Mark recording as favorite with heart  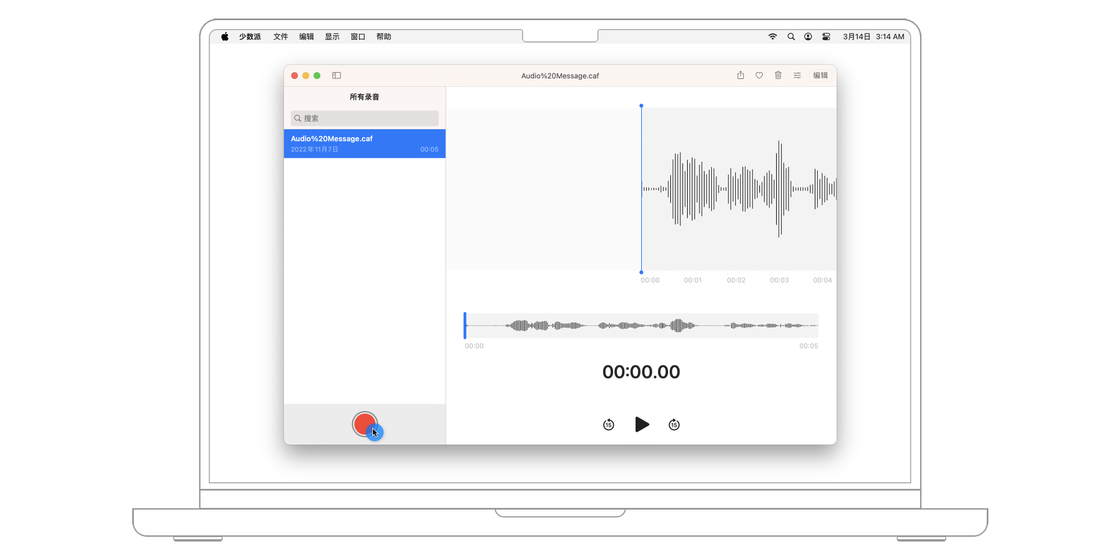pos(759,76)
